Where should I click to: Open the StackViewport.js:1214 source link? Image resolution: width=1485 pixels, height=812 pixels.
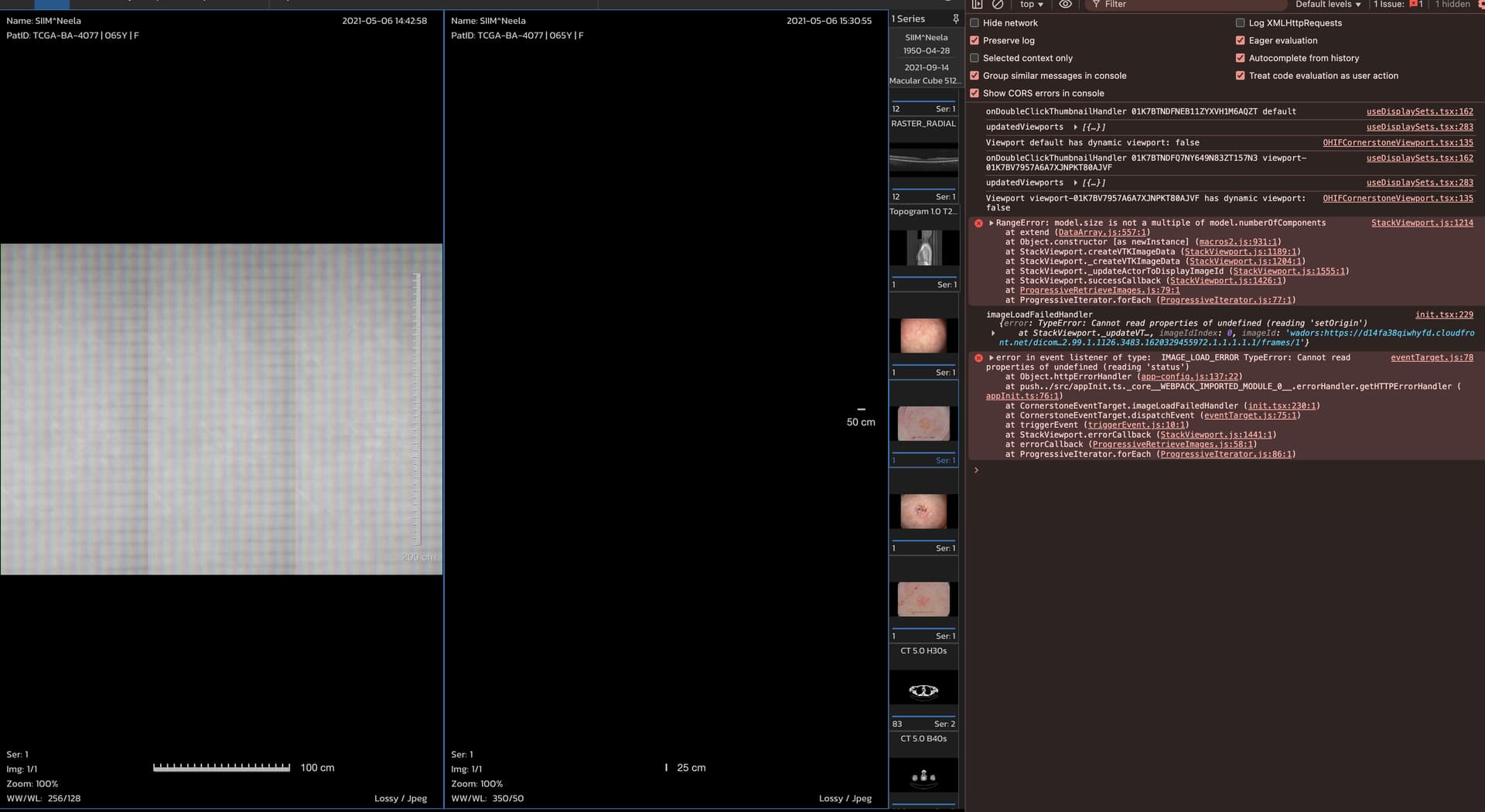(x=1422, y=223)
